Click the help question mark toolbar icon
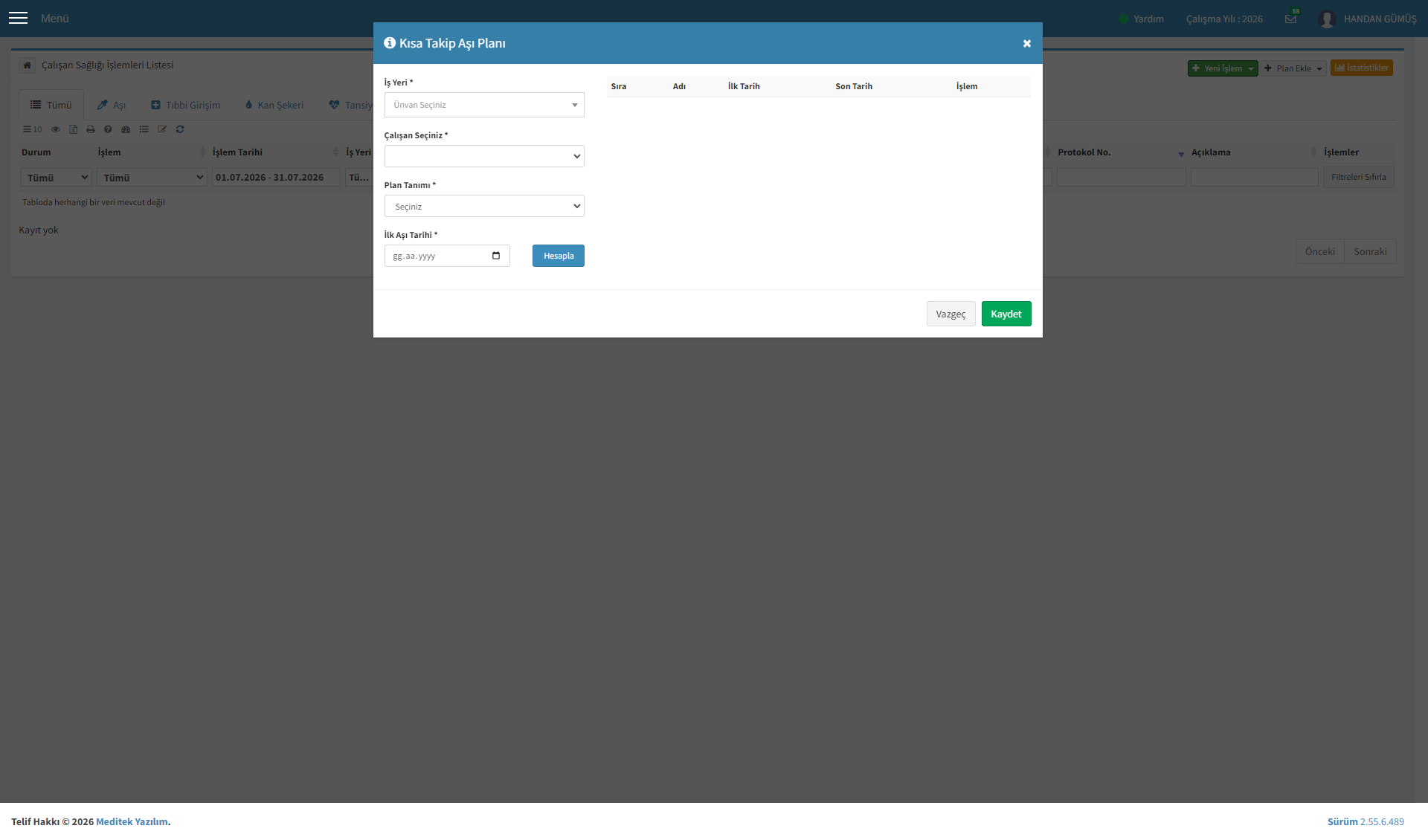The image size is (1428, 840). (x=108, y=129)
